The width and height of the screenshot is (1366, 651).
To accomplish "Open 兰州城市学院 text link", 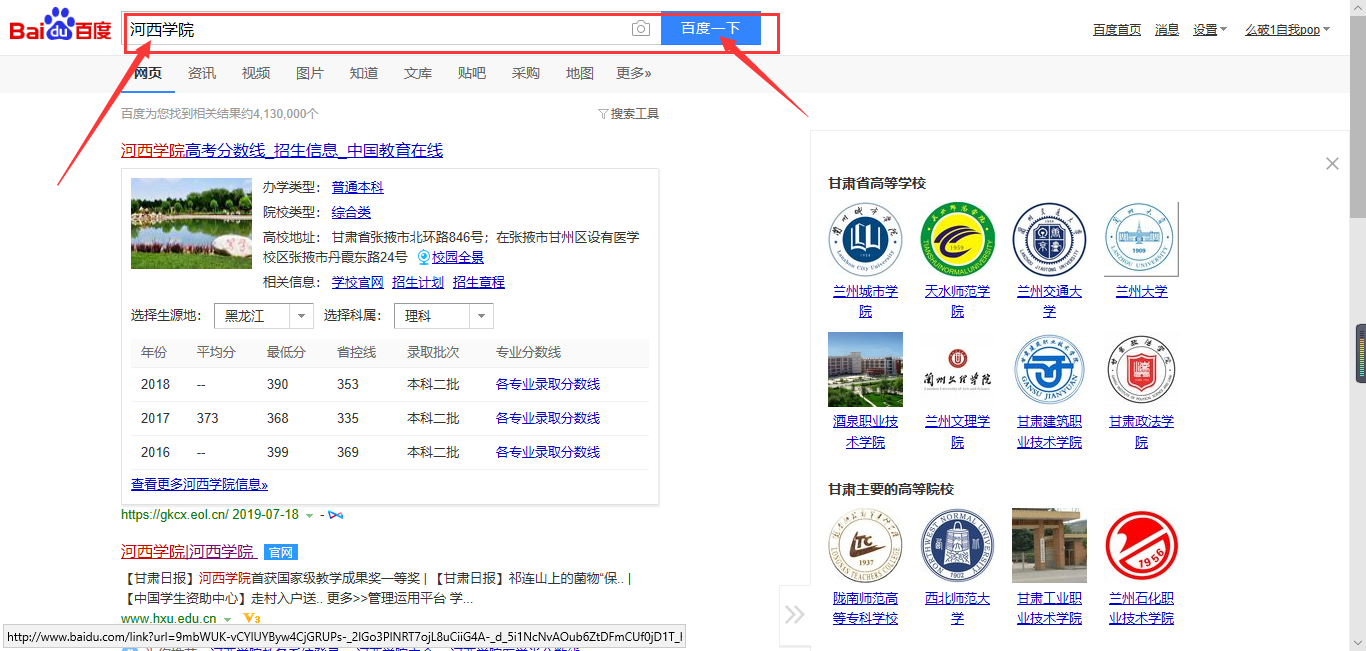I will click(865, 301).
